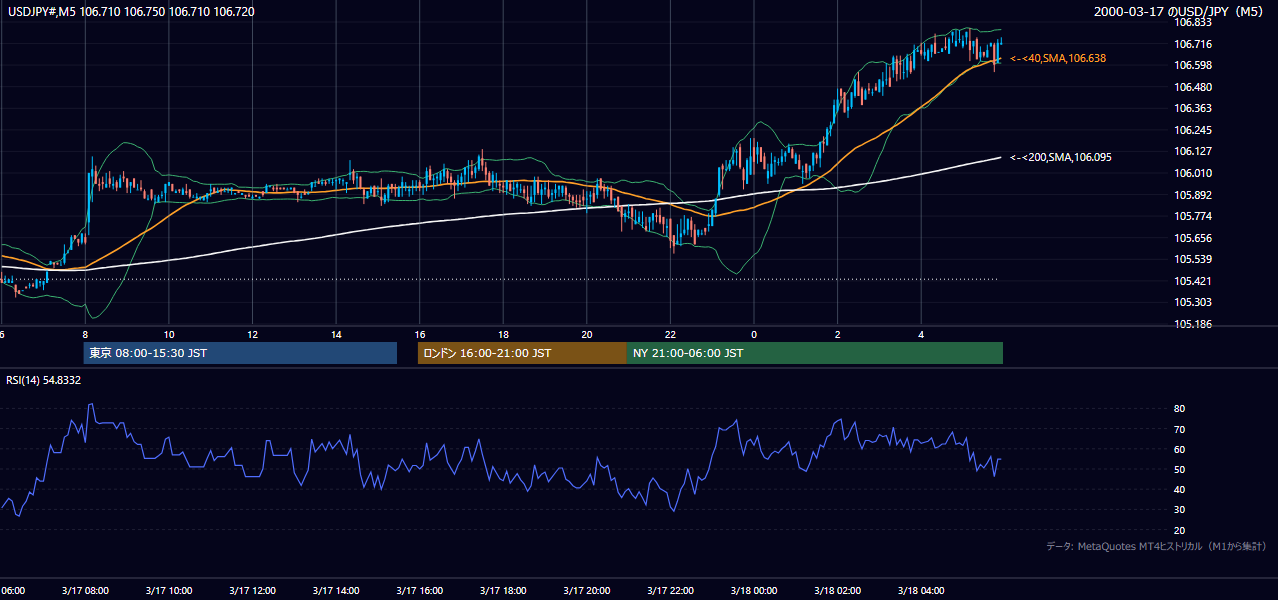Click the 3/17 08:00 time label
This screenshot has height=600, width=1278.
click(85, 590)
